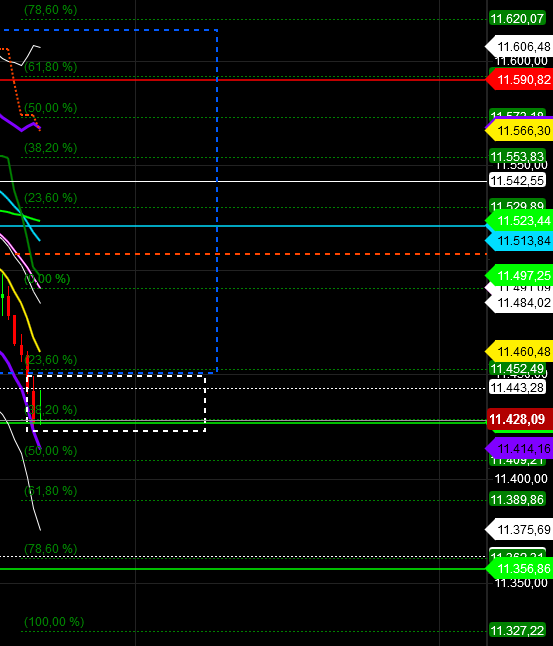Screen dimensions: 553x646
Task: Select the top (78,60 %) Fibonacci label
Action: click(51, 10)
